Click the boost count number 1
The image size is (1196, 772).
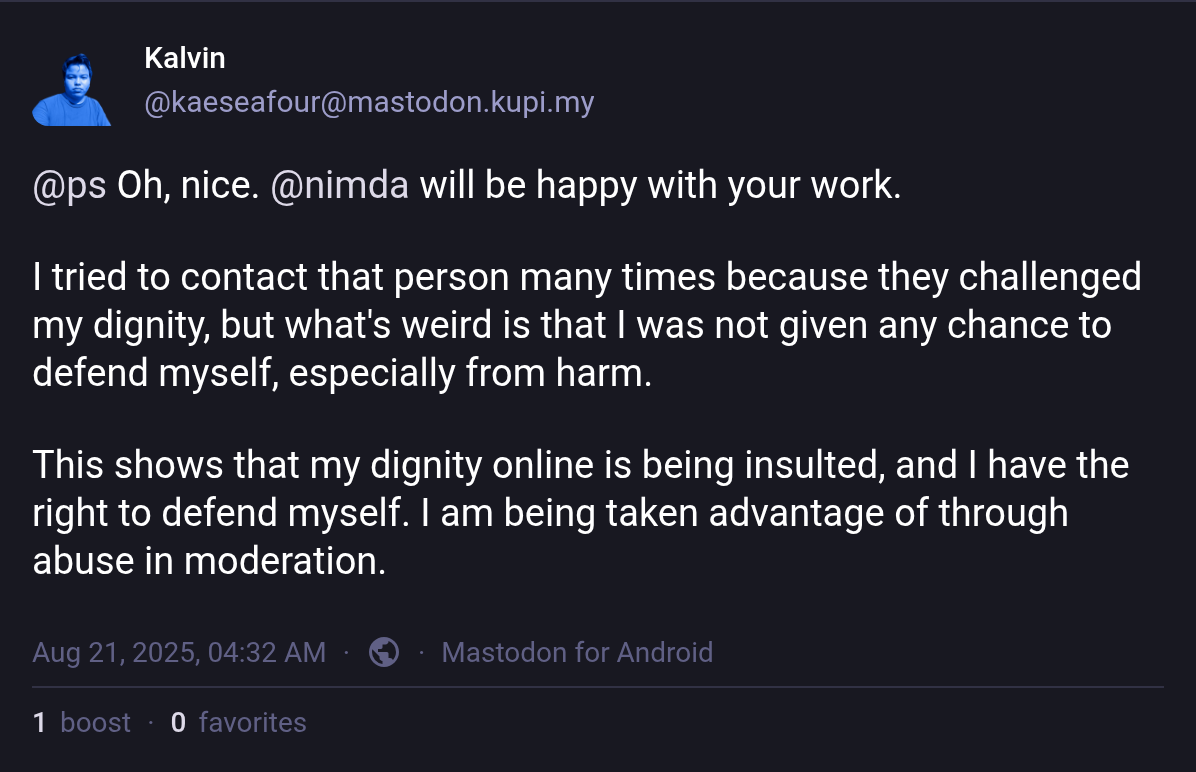pos(39,722)
